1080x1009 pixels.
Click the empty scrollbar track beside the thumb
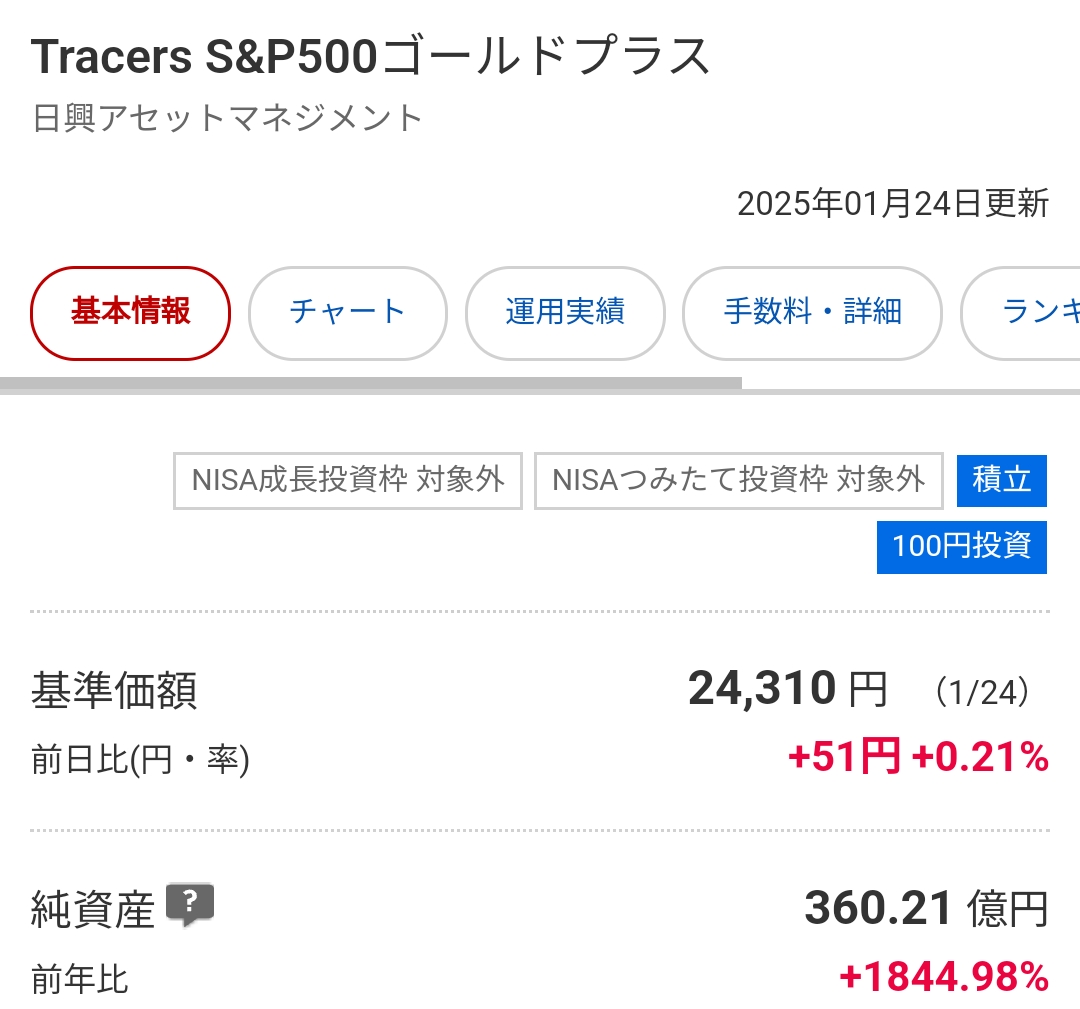[911, 391]
